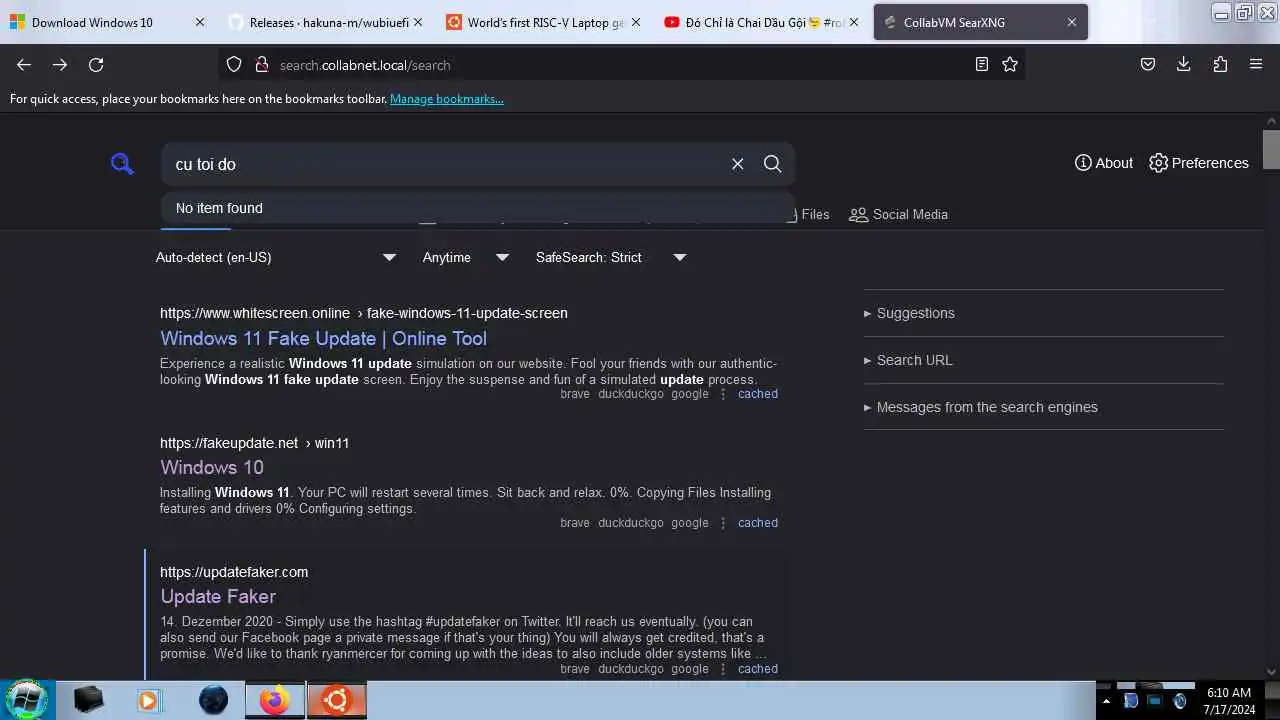The width and height of the screenshot is (1280, 720).
Task: Open cached copy of whitescreen.online result
Action: pyautogui.click(x=758, y=394)
